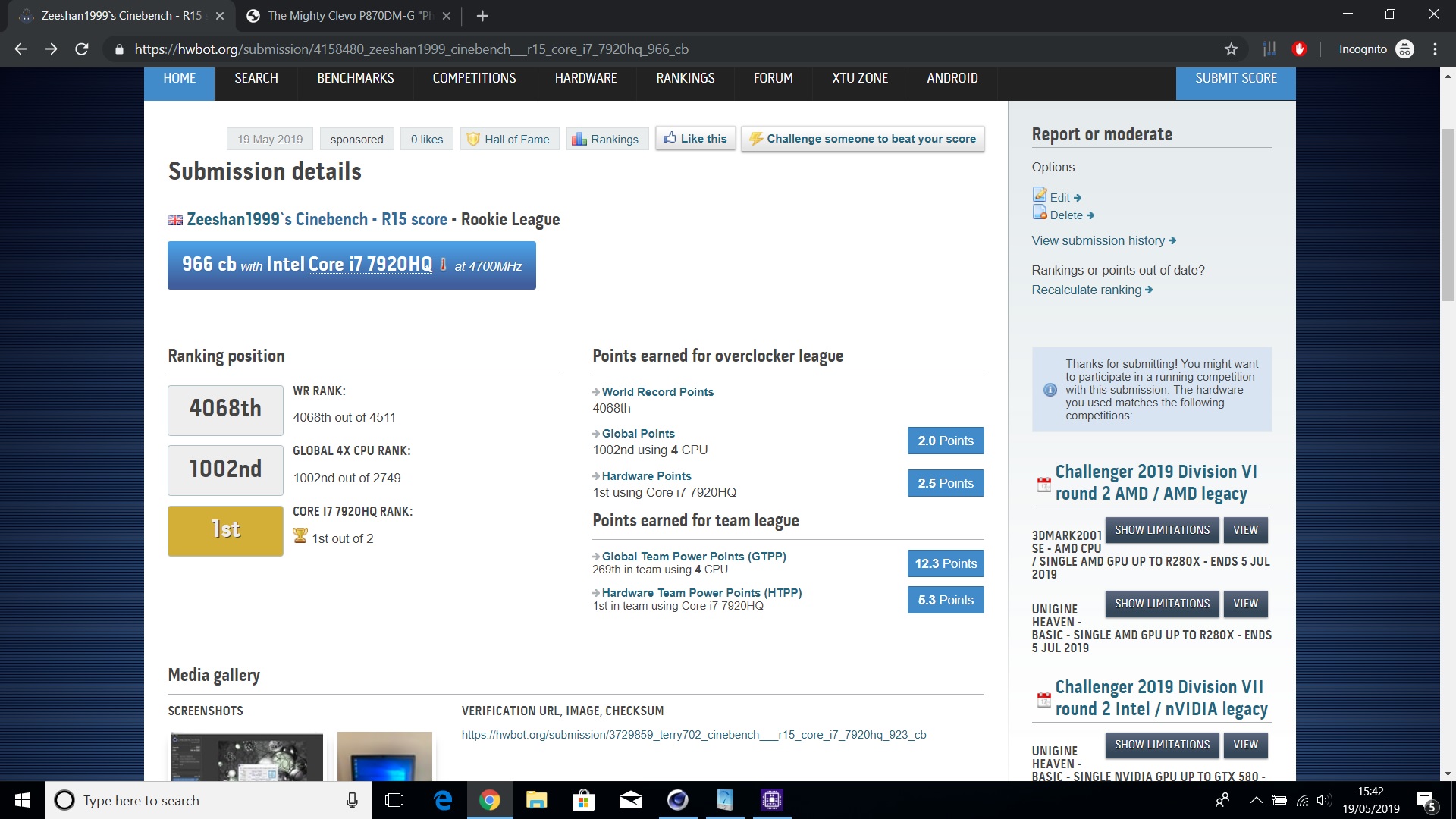Open the World Record Points link
The width and height of the screenshot is (1456, 819).
[x=657, y=392]
